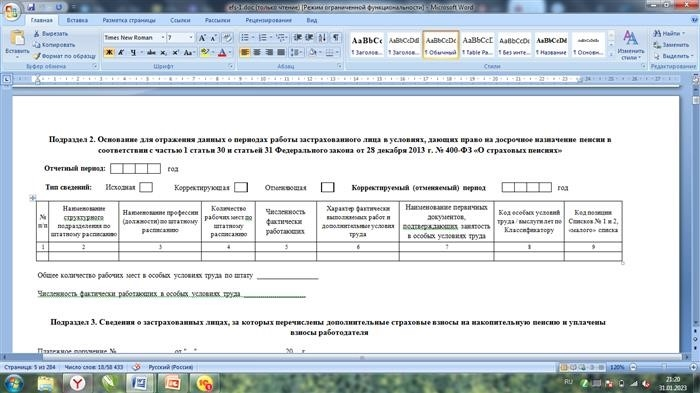Open the Yandex browser taskbar icon
The width and height of the screenshot is (700, 393).
pyautogui.click(x=78, y=383)
